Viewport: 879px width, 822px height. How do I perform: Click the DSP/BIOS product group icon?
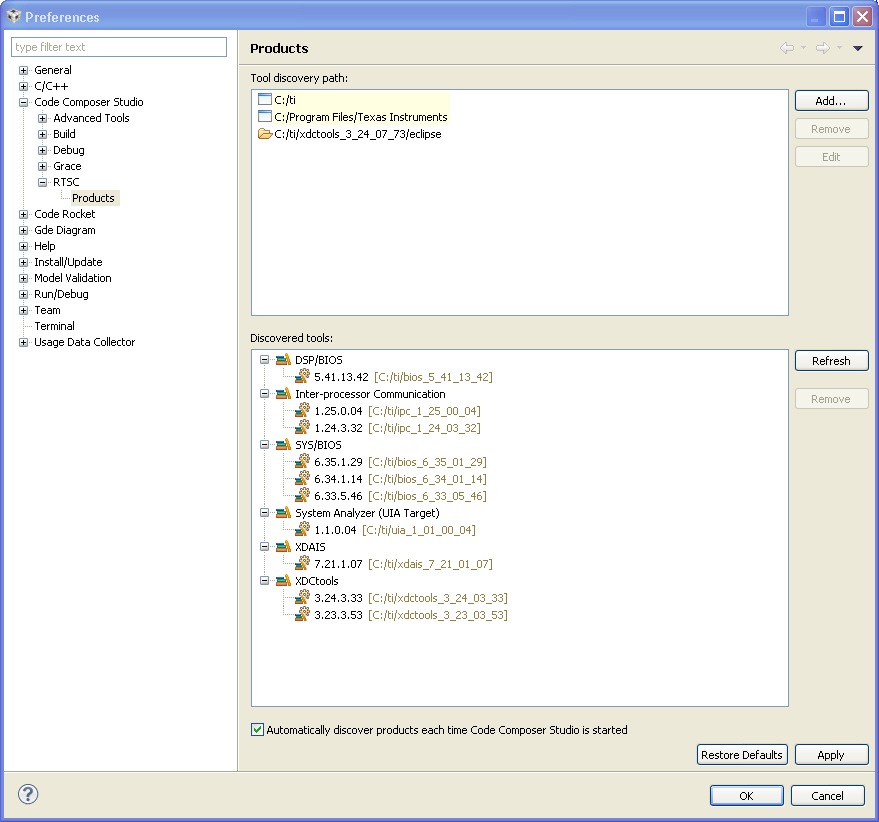(x=283, y=359)
